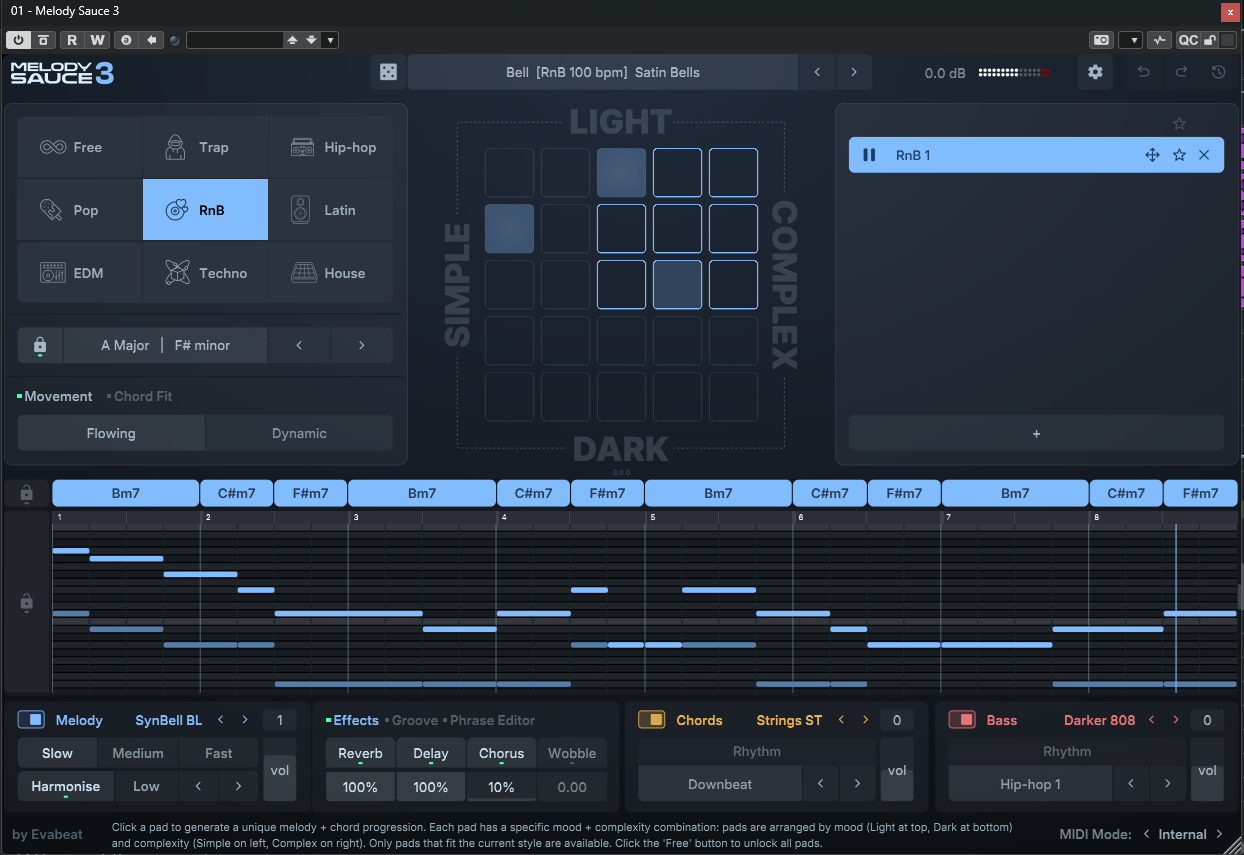Add a new melody with plus button

pyautogui.click(x=1036, y=433)
